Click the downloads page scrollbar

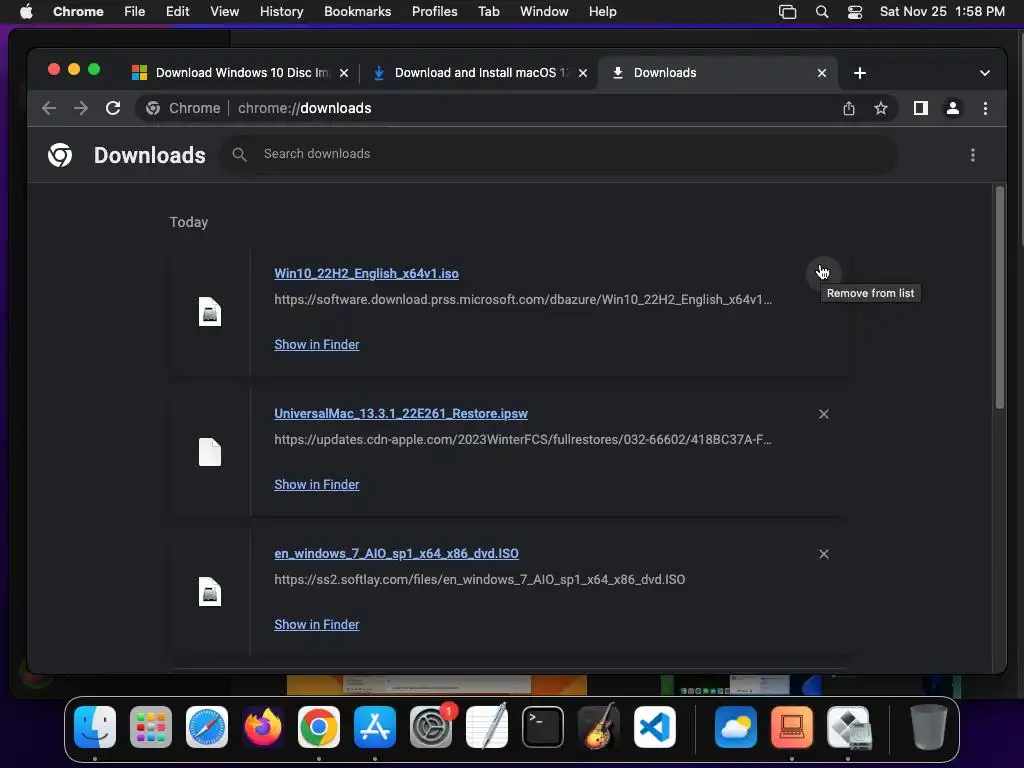(999, 298)
